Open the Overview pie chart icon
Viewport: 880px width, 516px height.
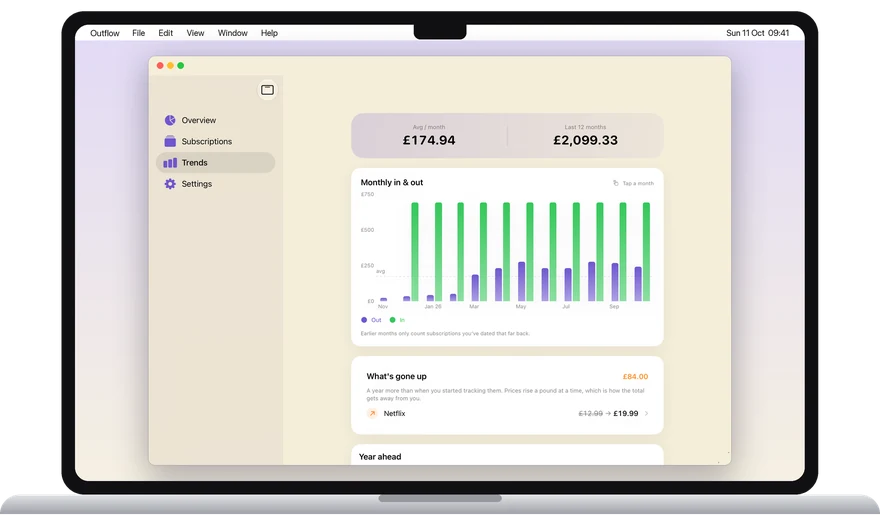pyautogui.click(x=170, y=120)
